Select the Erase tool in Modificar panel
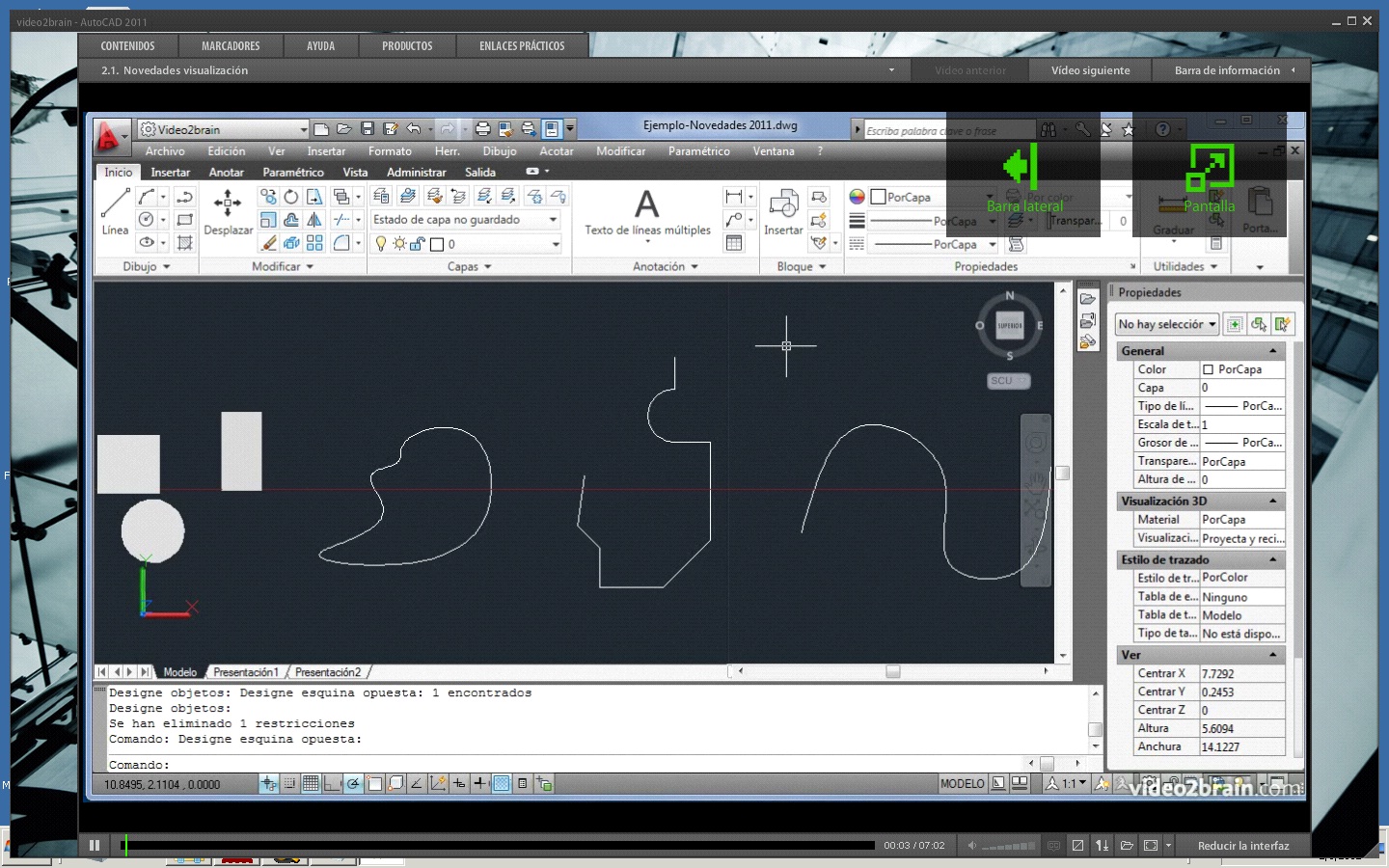The height and width of the screenshot is (868, 1389). (x=268, y=243)
